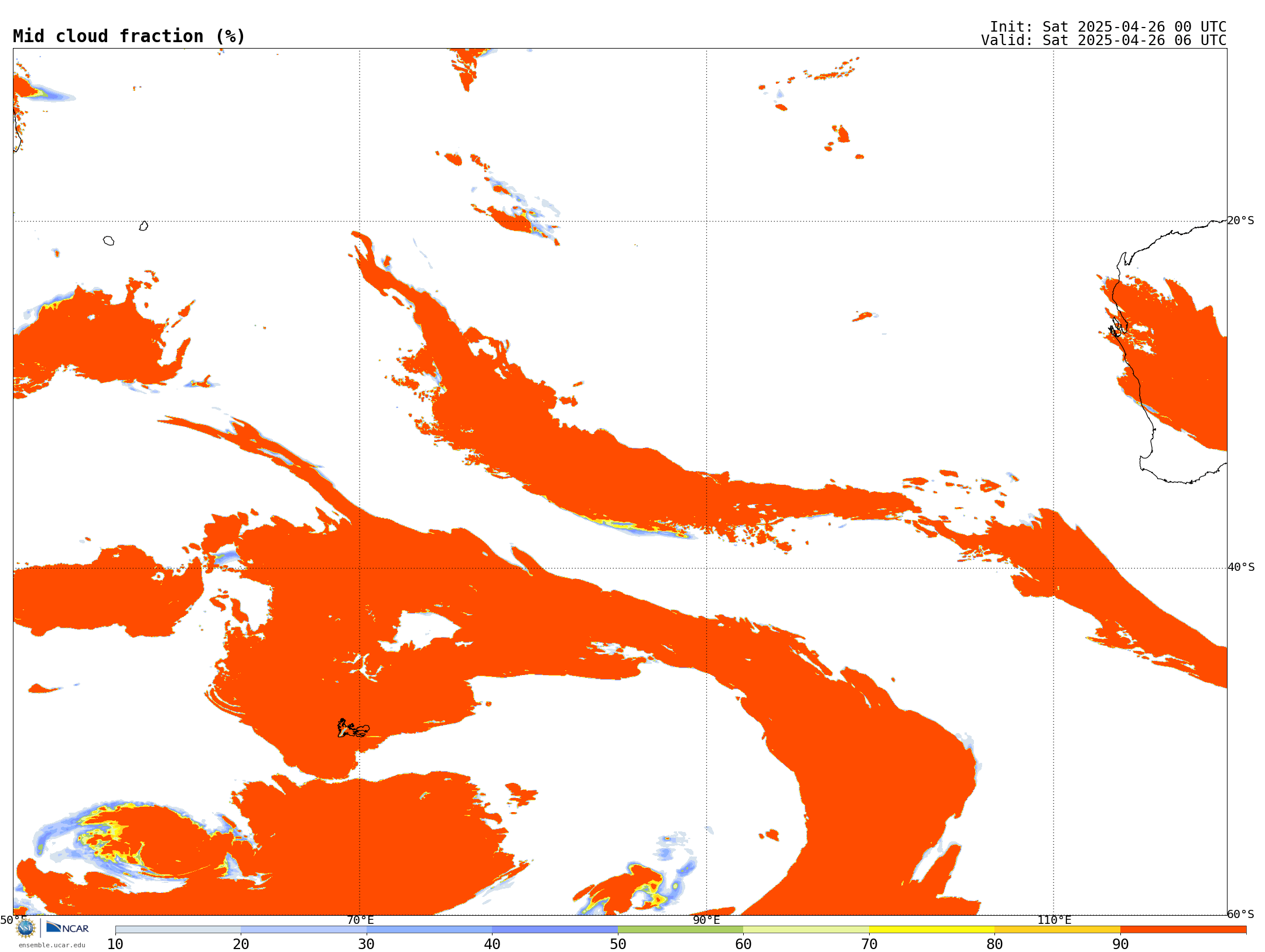1265x952 pixels.
Task: Click the Réunion island outline
Action: coord(108,241)
